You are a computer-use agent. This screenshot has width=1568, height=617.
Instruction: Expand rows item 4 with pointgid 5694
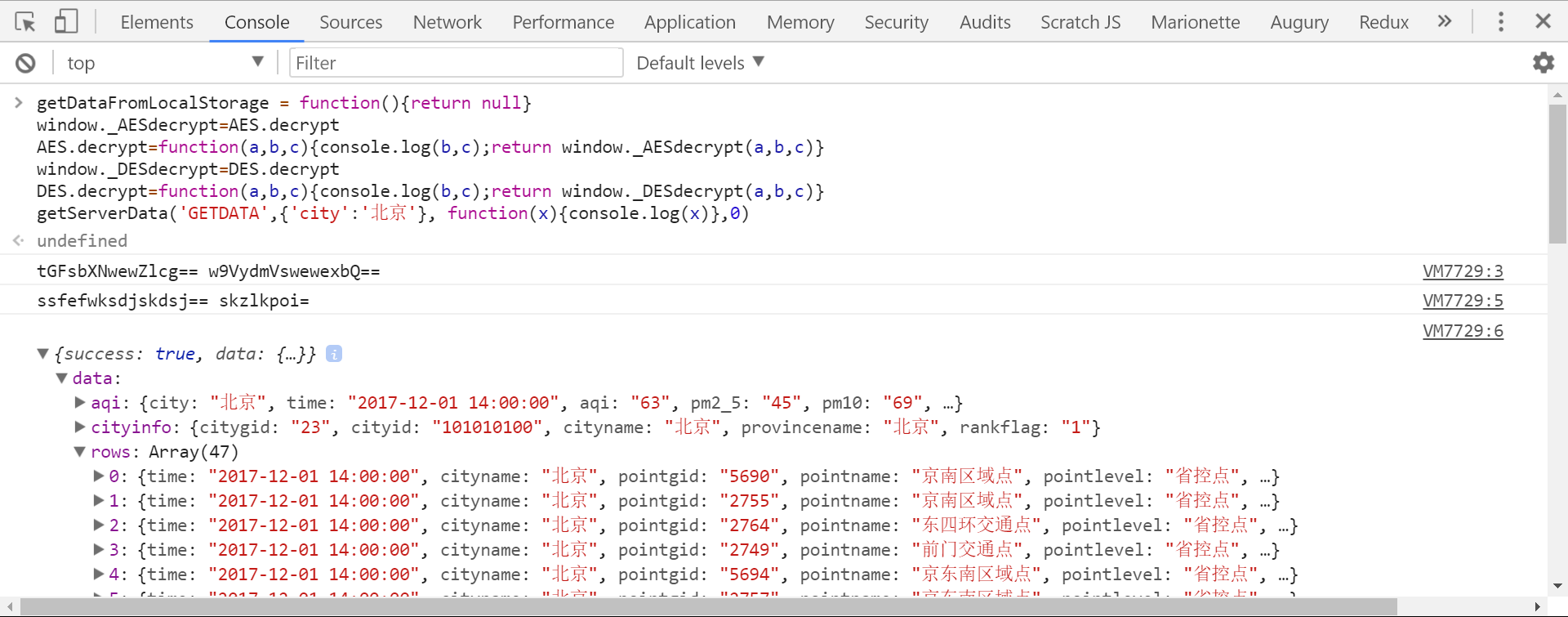99,574
